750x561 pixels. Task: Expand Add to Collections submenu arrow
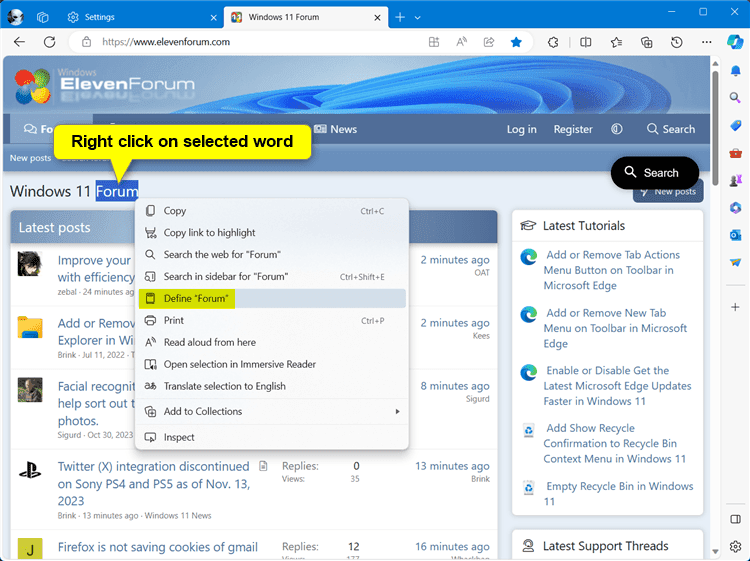pyautogui.click(x=397, y=412)
